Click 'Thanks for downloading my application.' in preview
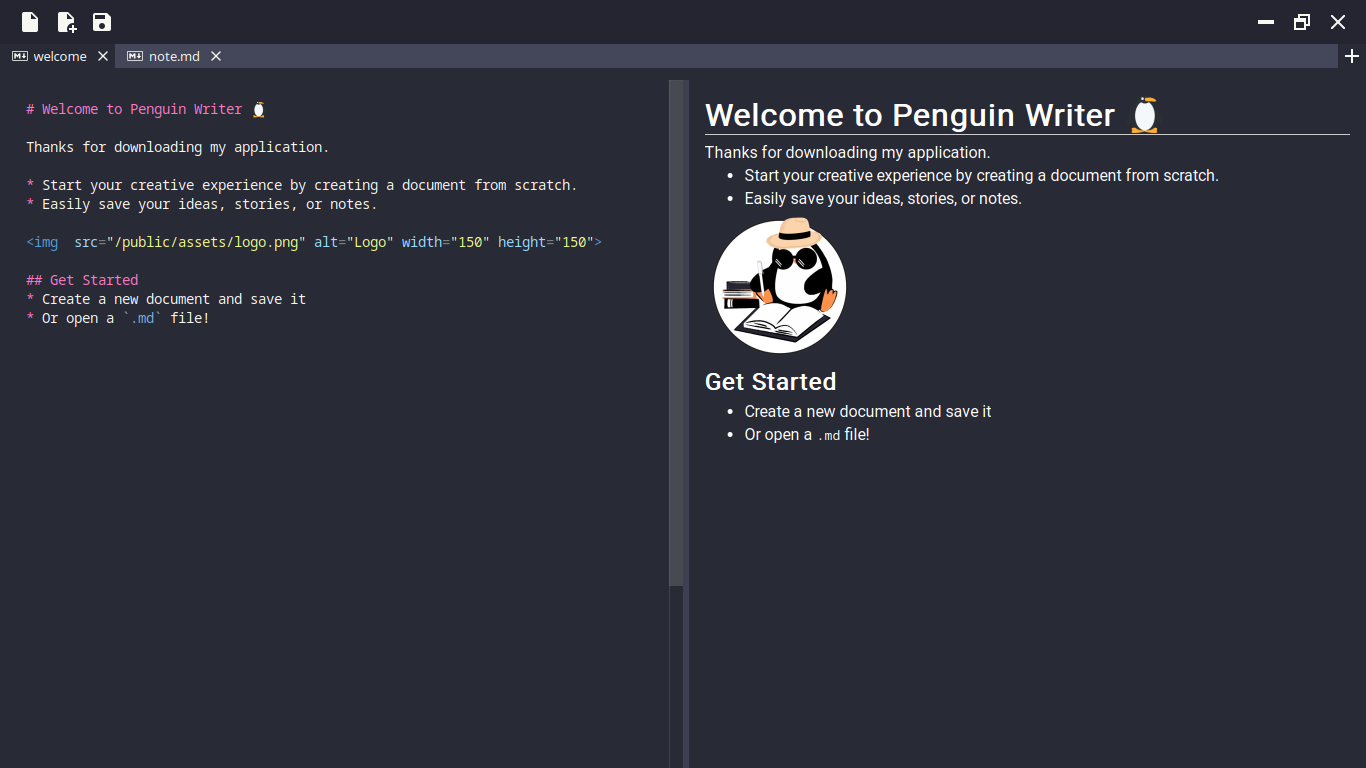This screenshot has height=768, width=1366. coord(848,153)
